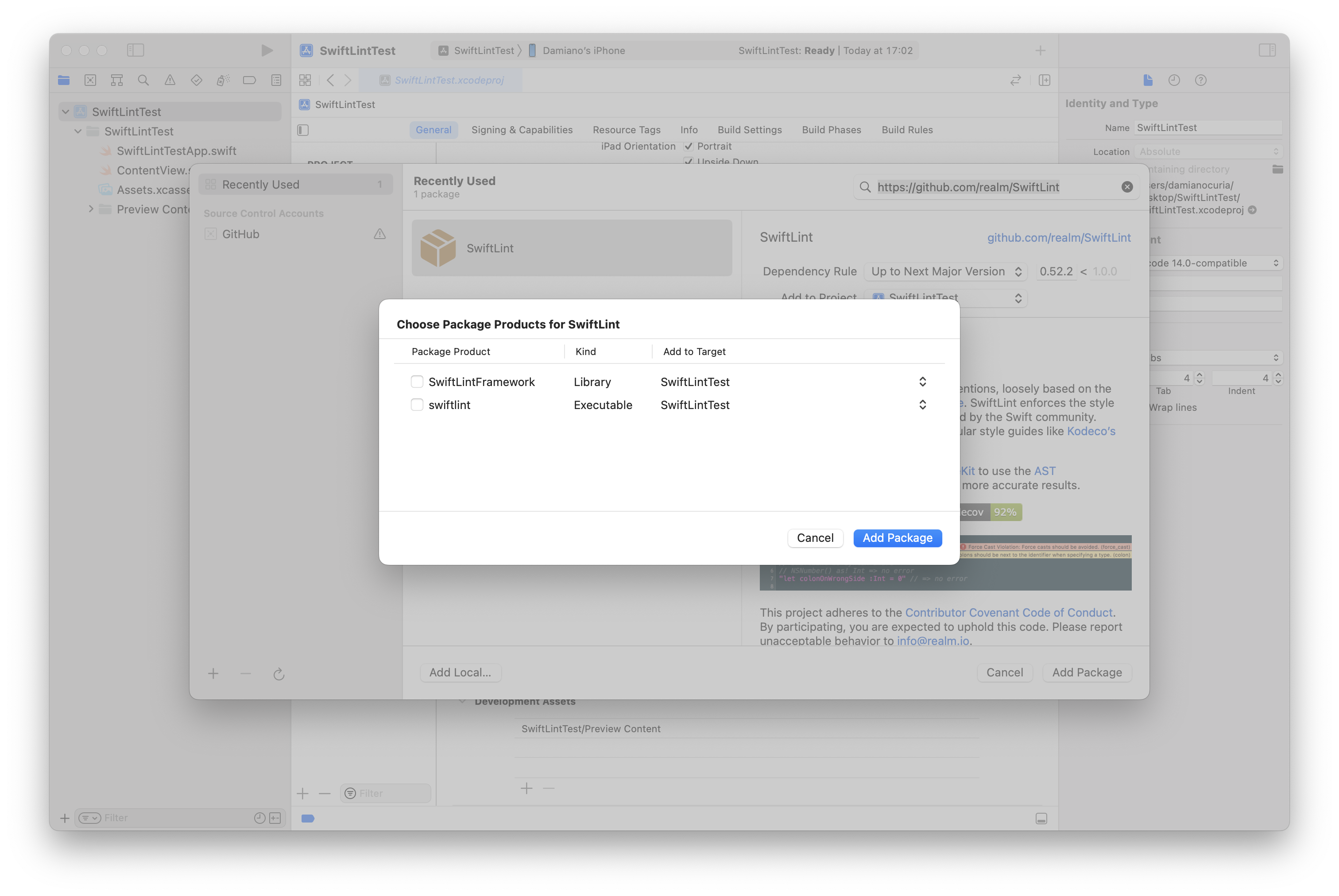This screenshot has width=1339, height=896.
Task: Open the Find navigator magnifier icon
Action: 143,80
